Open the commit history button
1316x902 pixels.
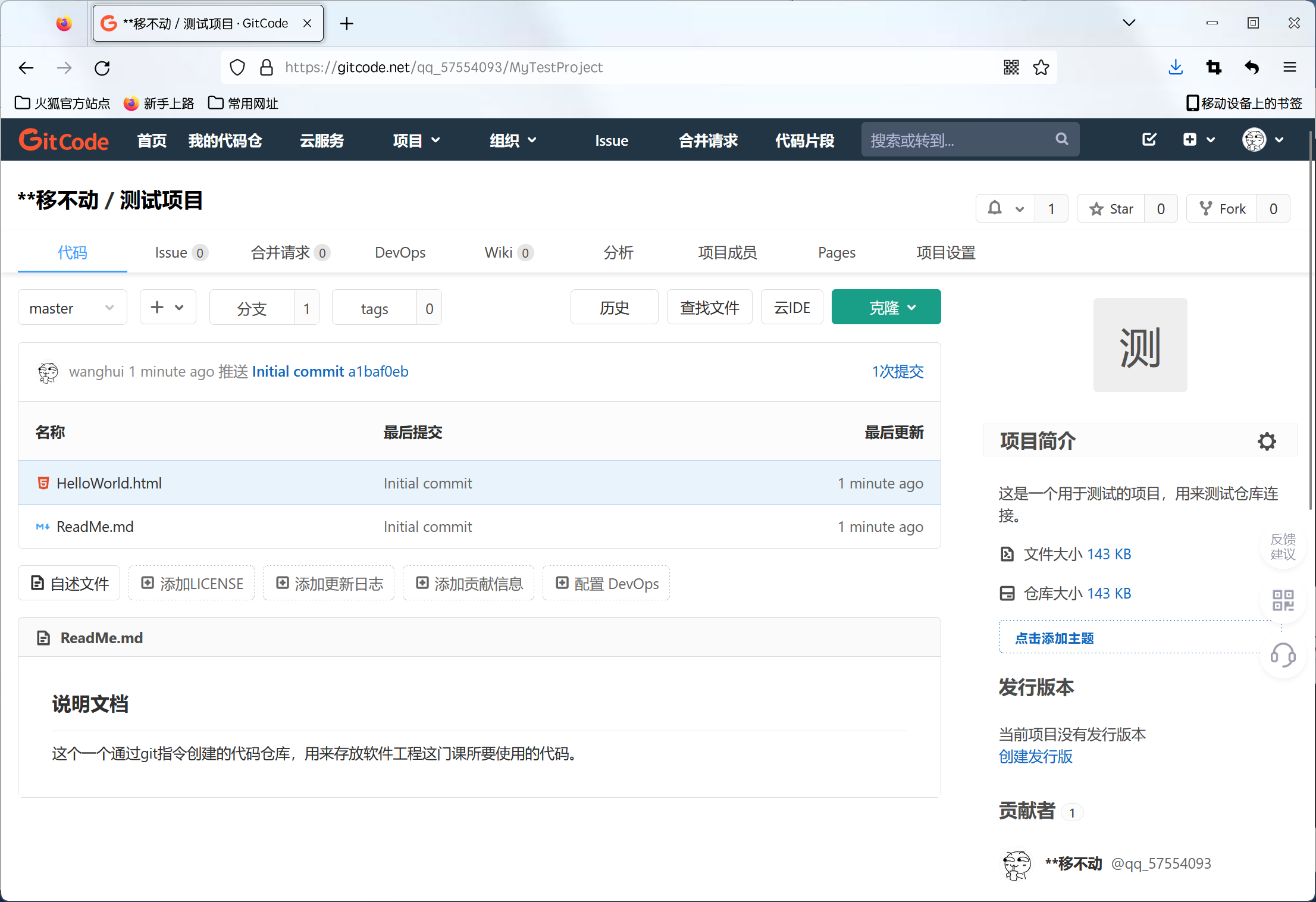tap(614, 308)
